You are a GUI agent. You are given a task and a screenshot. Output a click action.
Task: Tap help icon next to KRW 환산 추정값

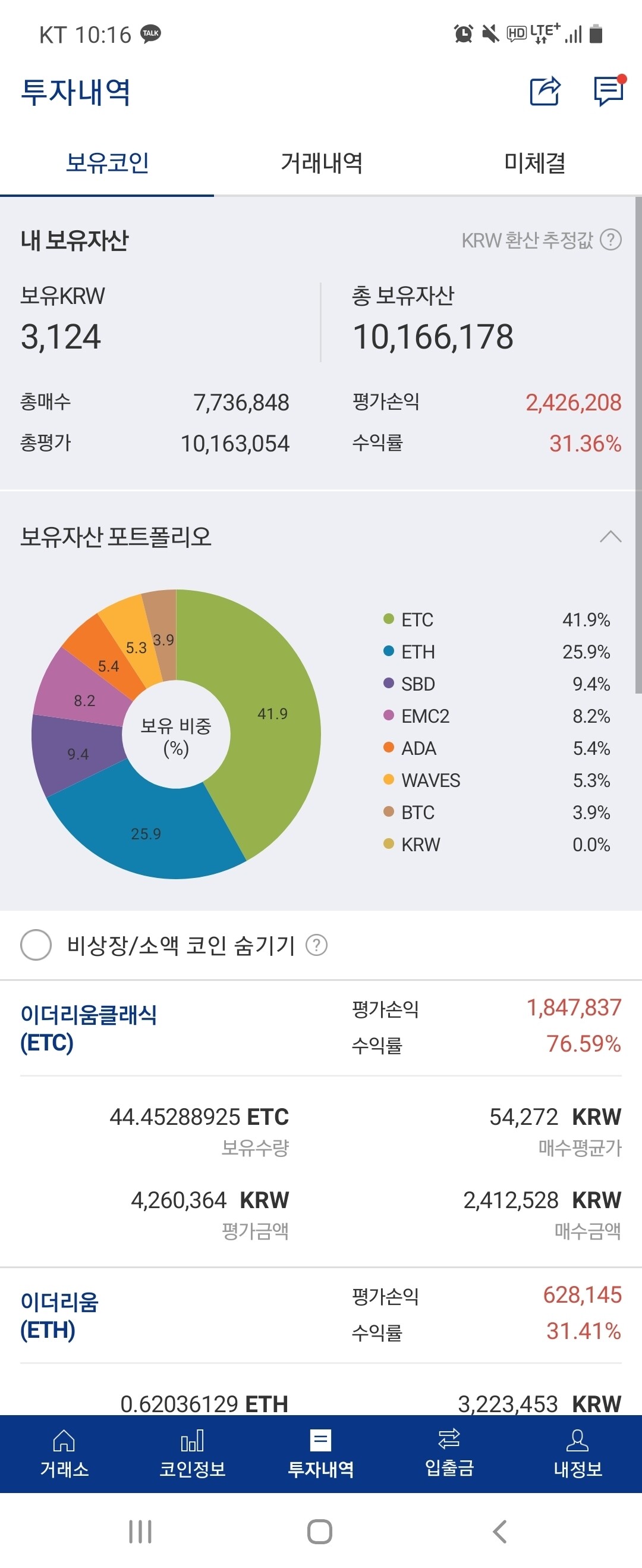tap(612, 241)
